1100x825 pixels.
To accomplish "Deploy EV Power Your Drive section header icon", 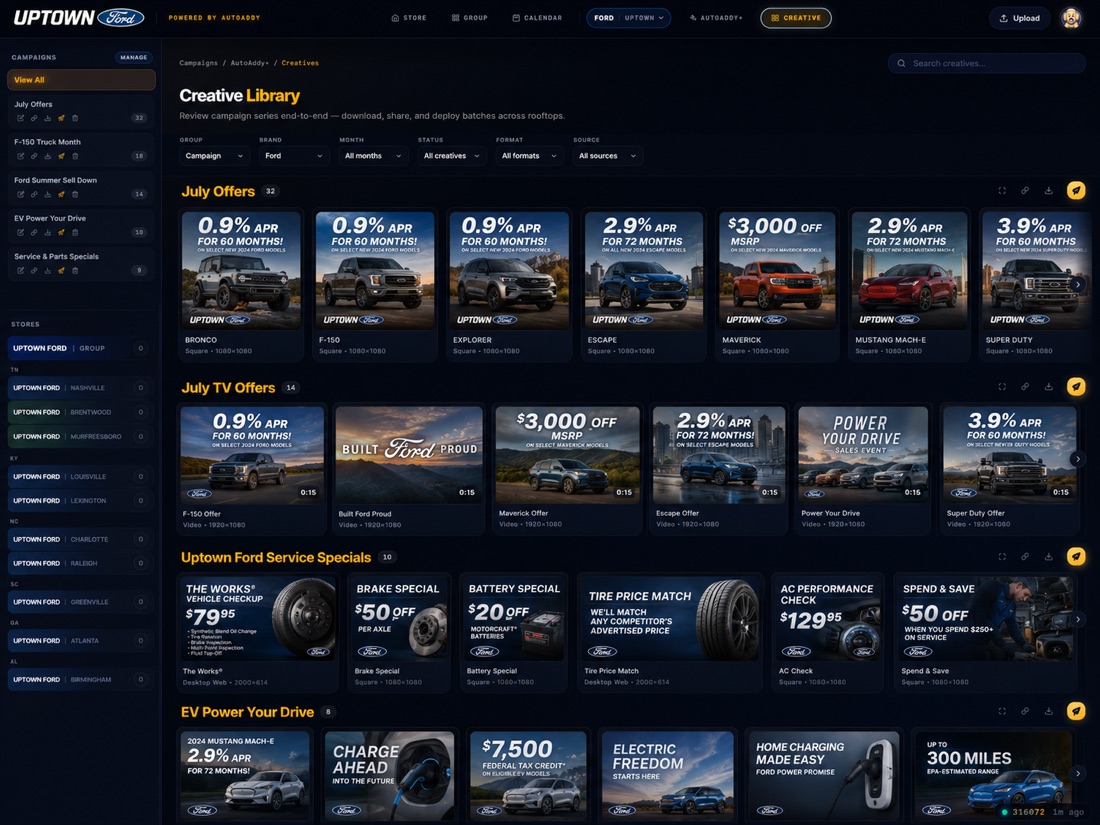I will pyautogui.click(x=1076, y=711).
